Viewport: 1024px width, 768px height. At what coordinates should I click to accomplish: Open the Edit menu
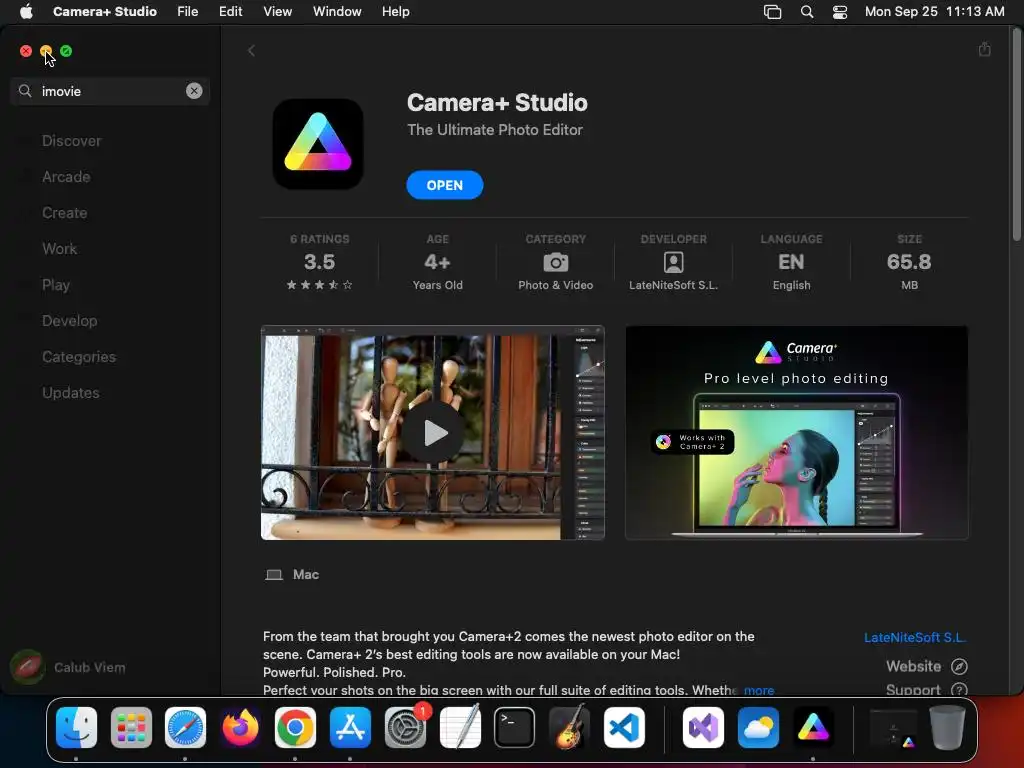[x=231, y=11]
